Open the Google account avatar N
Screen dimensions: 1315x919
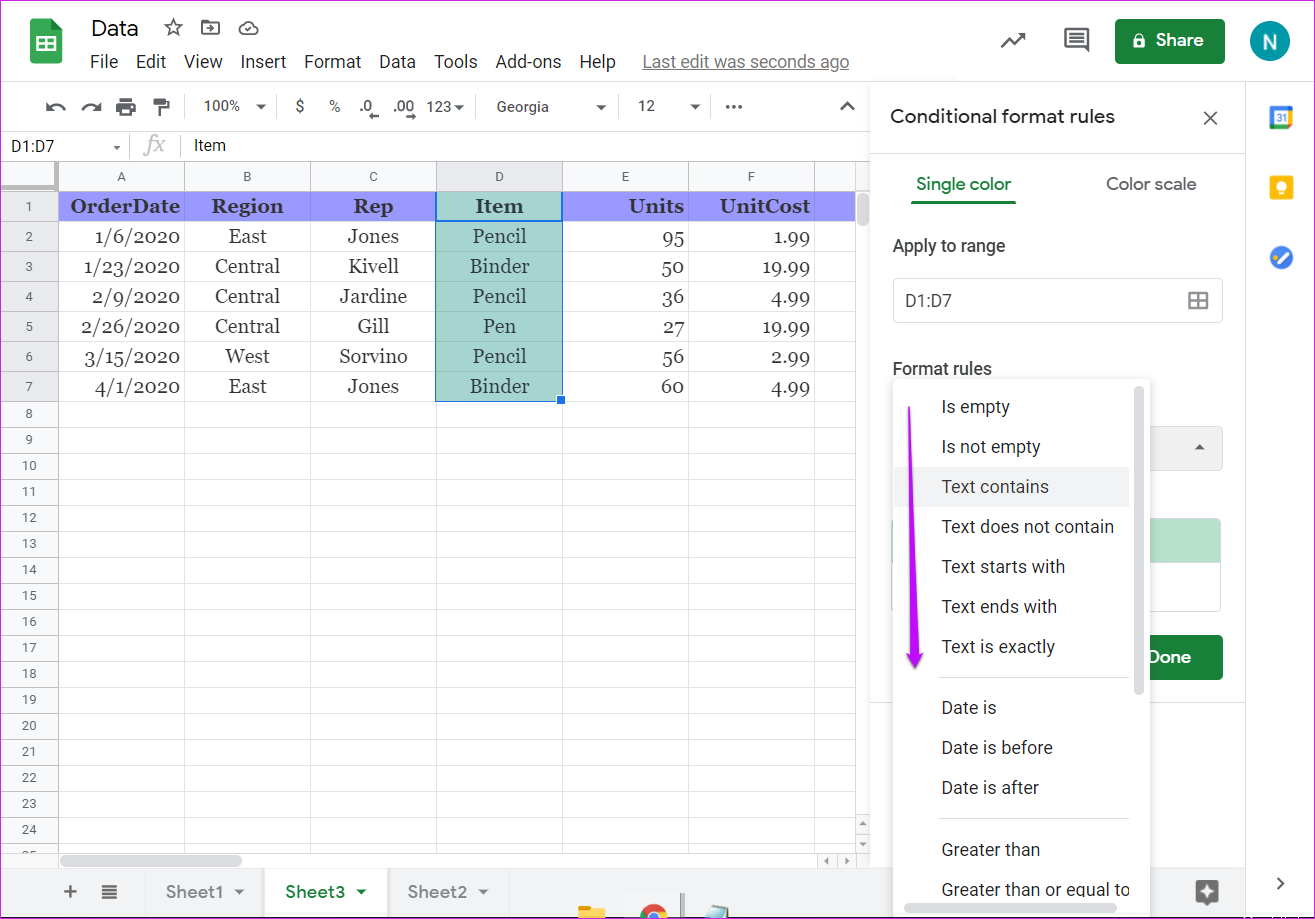(x=1270, y=41)
